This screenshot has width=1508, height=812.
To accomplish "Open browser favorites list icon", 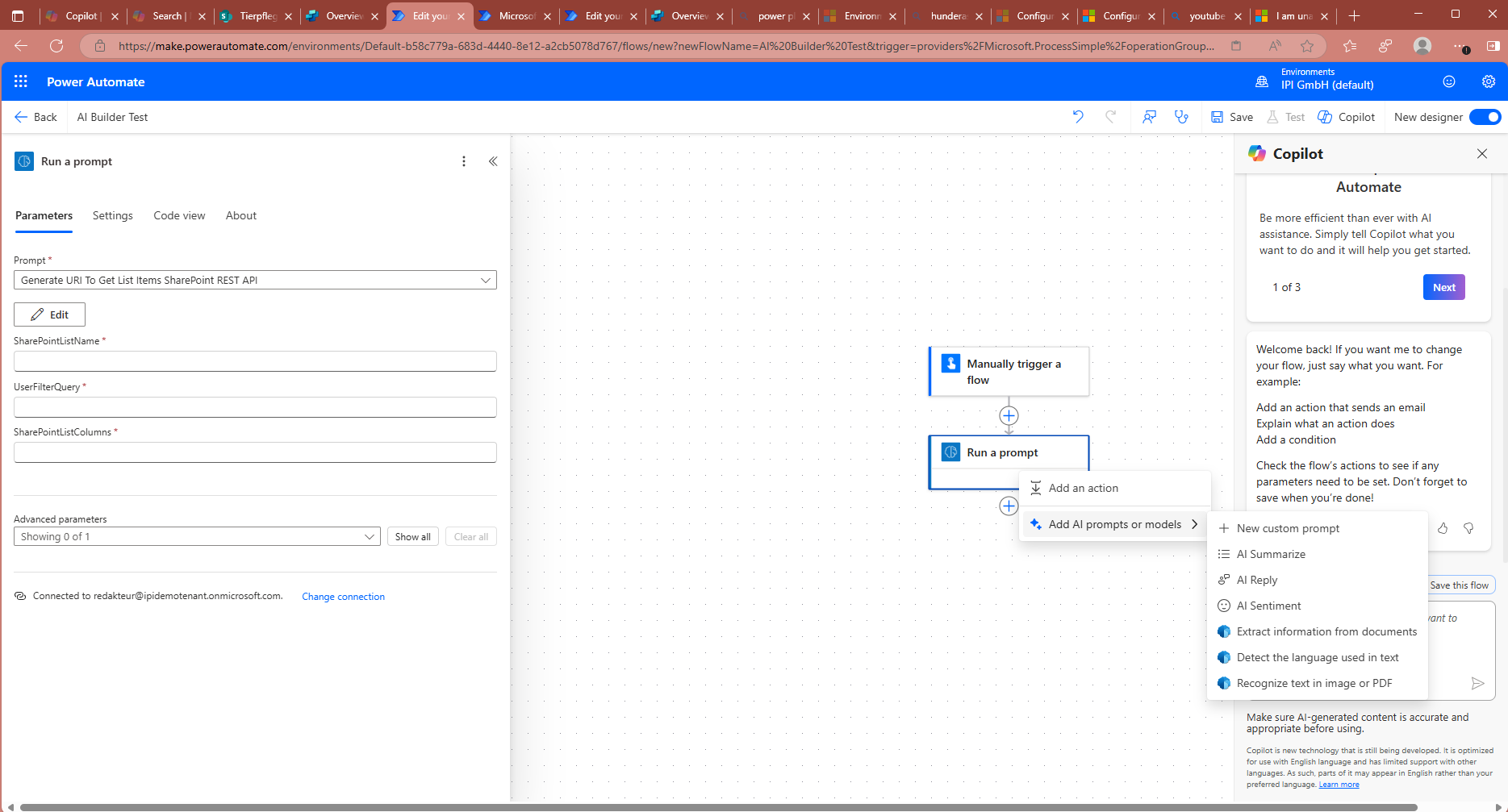I will [x=1350, y=46].
